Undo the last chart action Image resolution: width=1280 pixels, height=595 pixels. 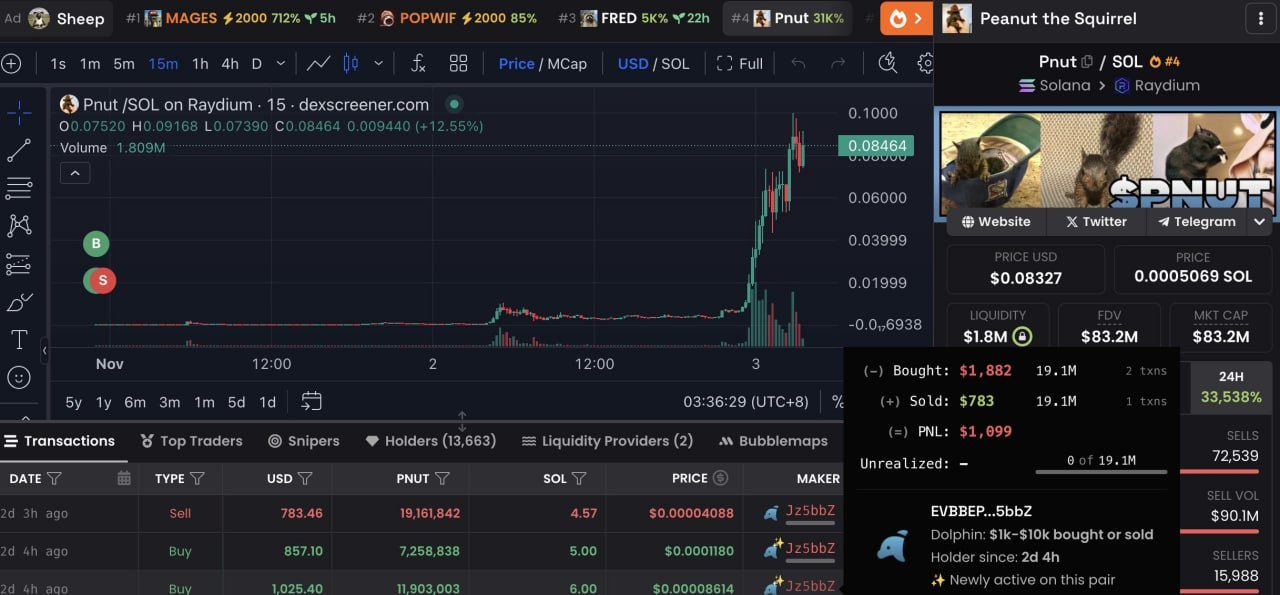(x=798, y=64)
